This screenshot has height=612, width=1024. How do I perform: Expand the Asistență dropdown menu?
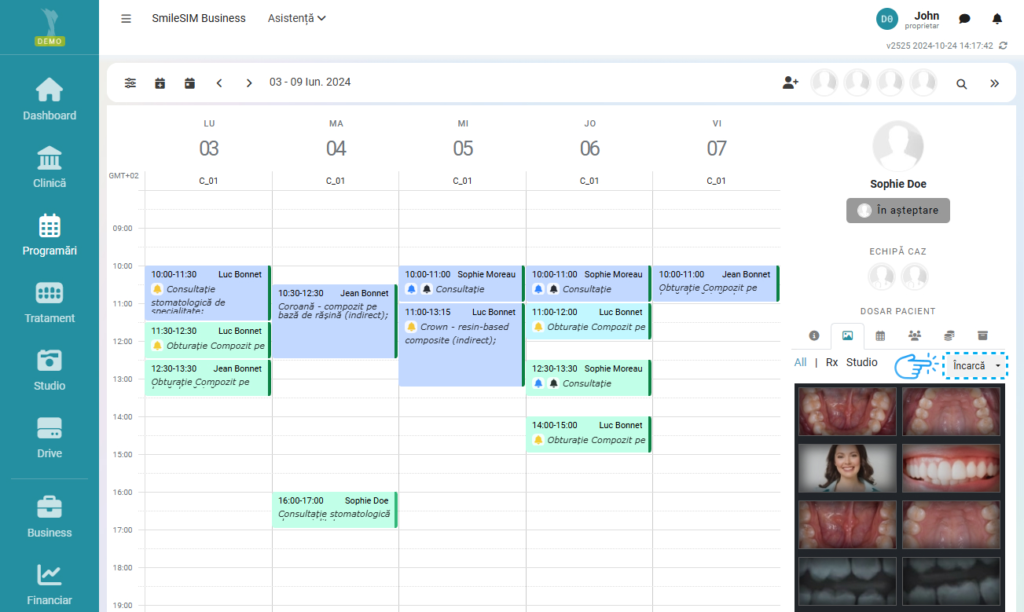297,18
